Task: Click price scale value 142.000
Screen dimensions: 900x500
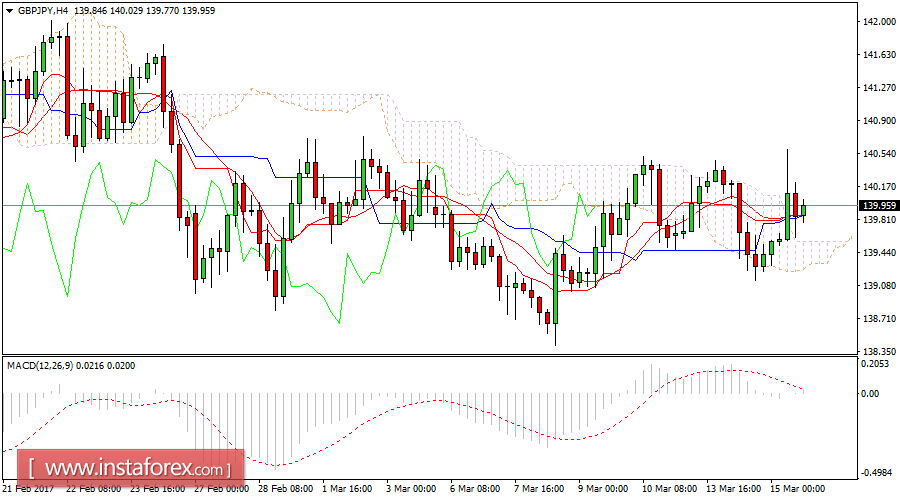Action: point(879,22)
